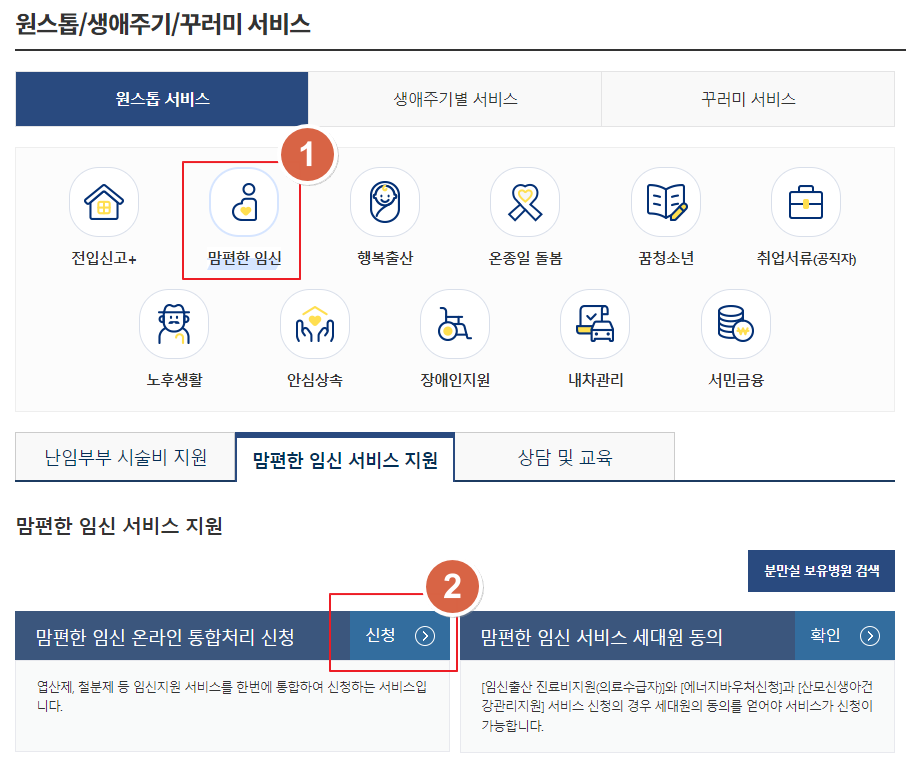The width and height of the screenshot is (906, 767).
Task: Open the 장애인지원 wheelchair icon
Action: 455,324
